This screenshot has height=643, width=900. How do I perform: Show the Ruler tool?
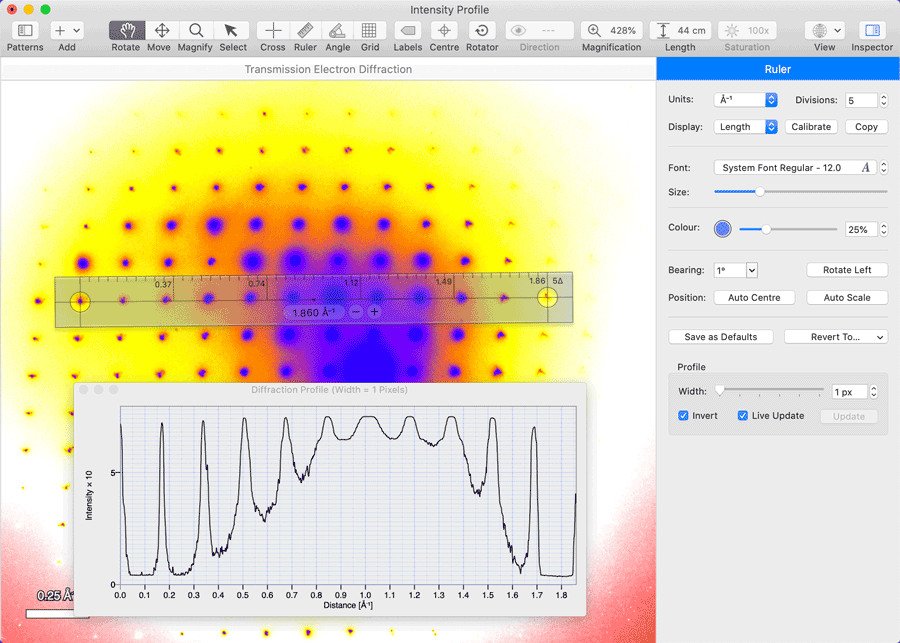tap(305, 31)
